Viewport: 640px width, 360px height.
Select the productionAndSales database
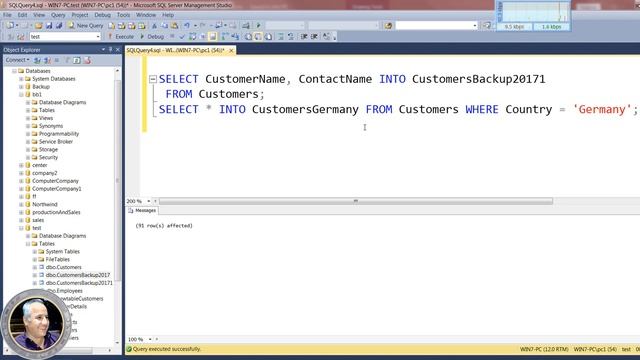(56, 212)
